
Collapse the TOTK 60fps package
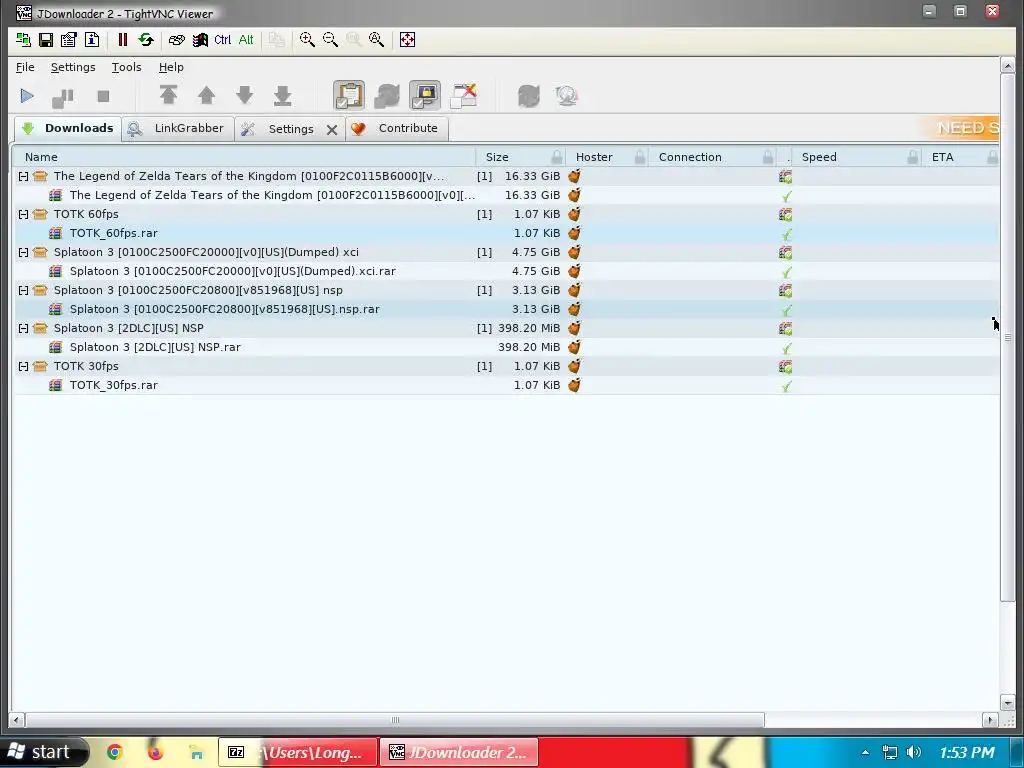tap(24, 214)
